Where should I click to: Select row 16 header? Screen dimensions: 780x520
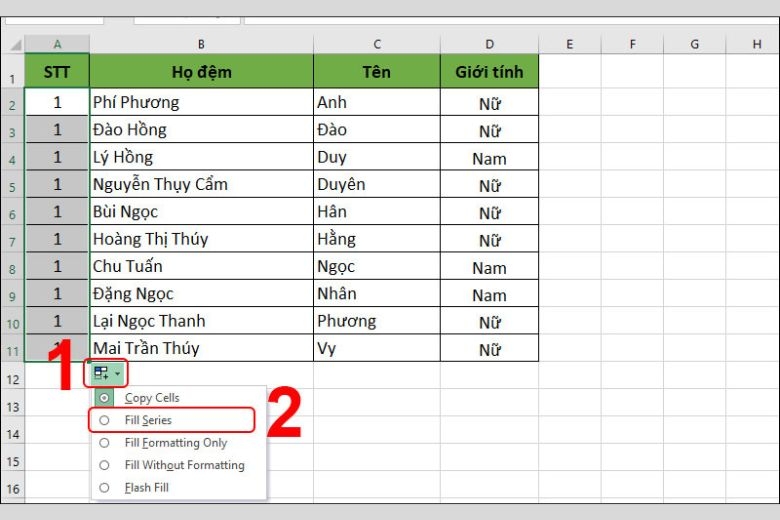point(12,485)
